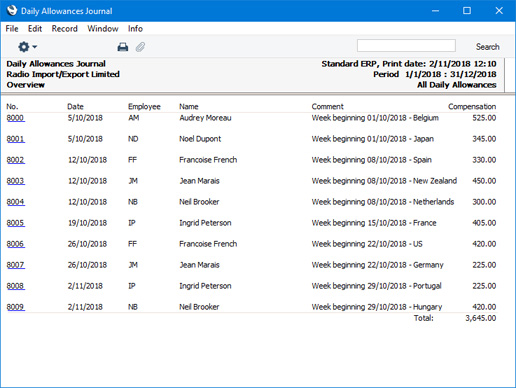The width and height of the screenshot is (516, 388).
Task: Click the 525.00 compensation value
Action: pyautogui.click(x=484, y=118)
